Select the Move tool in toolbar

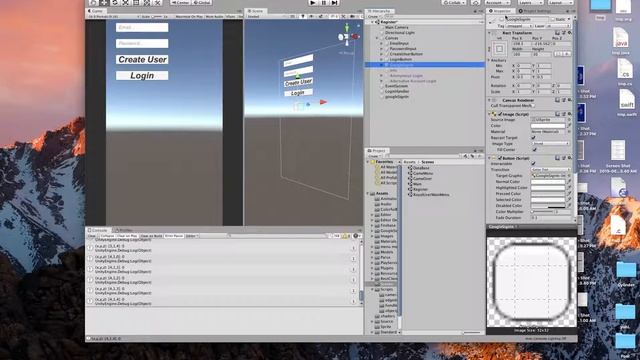coord(104,2)
